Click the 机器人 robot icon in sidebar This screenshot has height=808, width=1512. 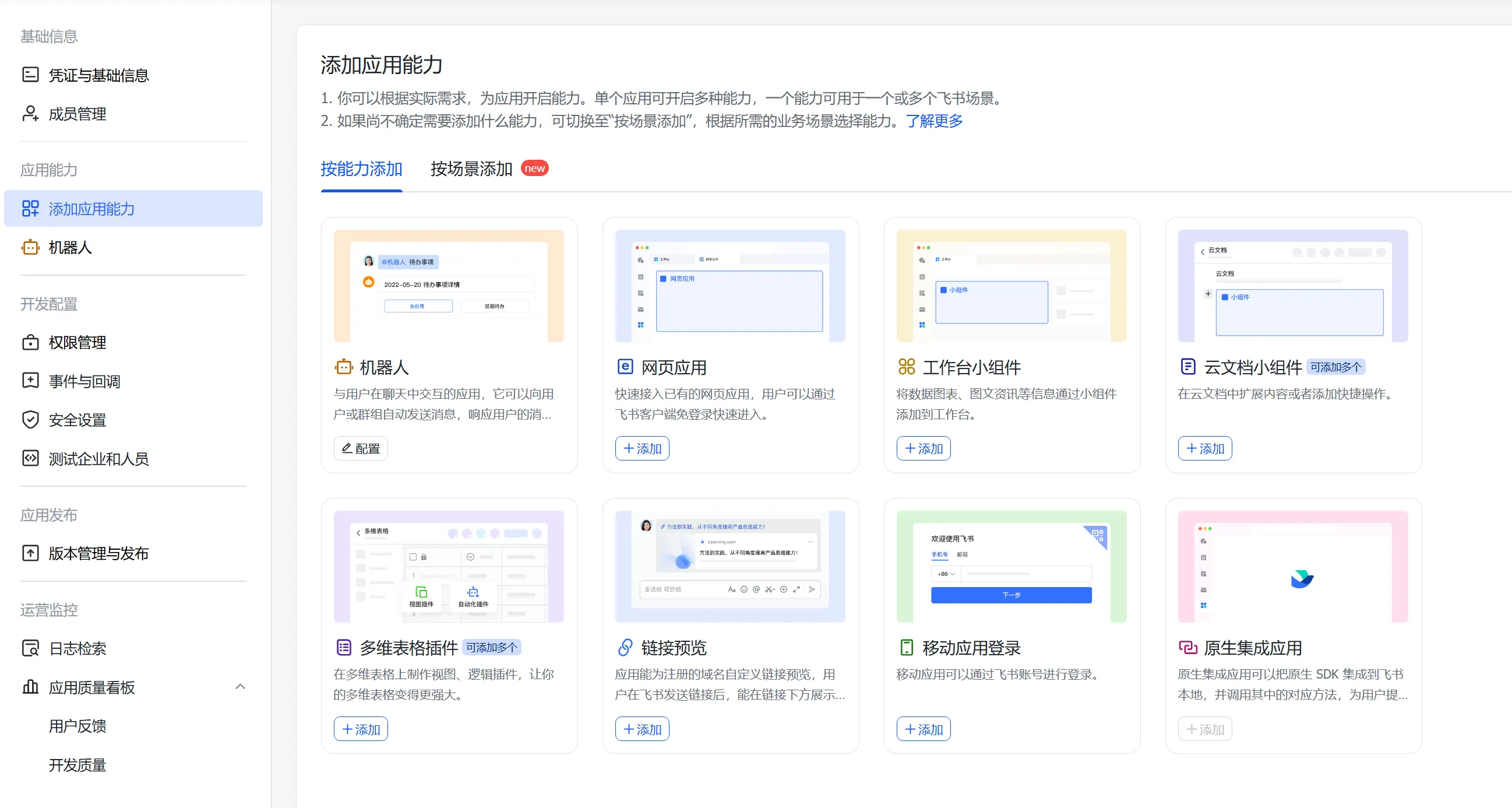(x=30, y=247)
